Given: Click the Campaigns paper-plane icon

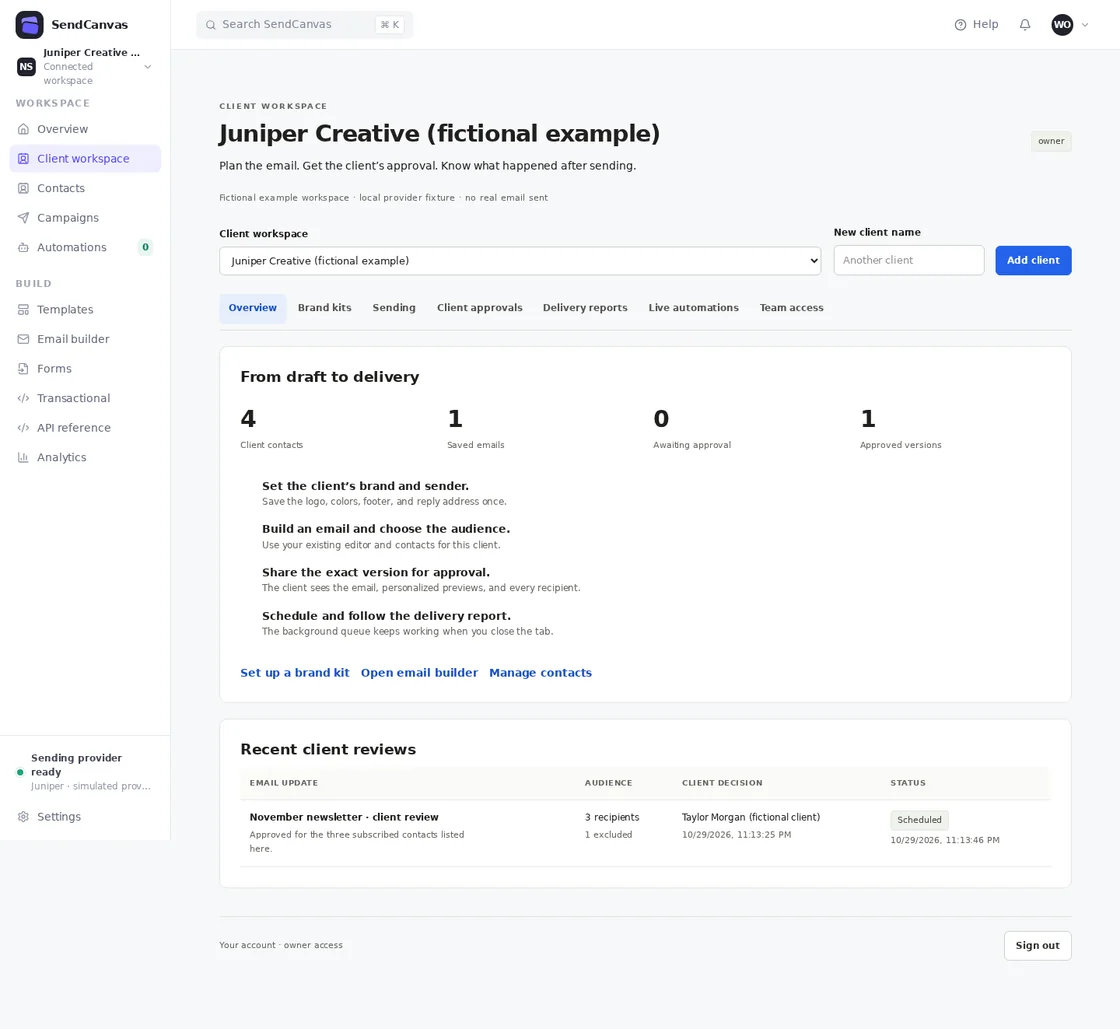Looking at the screenshot, I should pyautogui.click(x=24, y=218).
